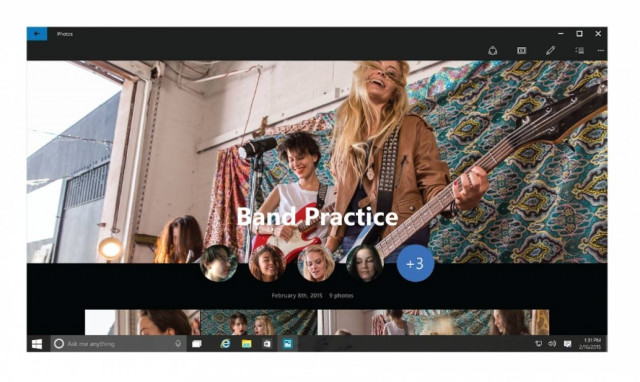
Task: Select the curly-haired person avatar
Action: pos(267,263)
